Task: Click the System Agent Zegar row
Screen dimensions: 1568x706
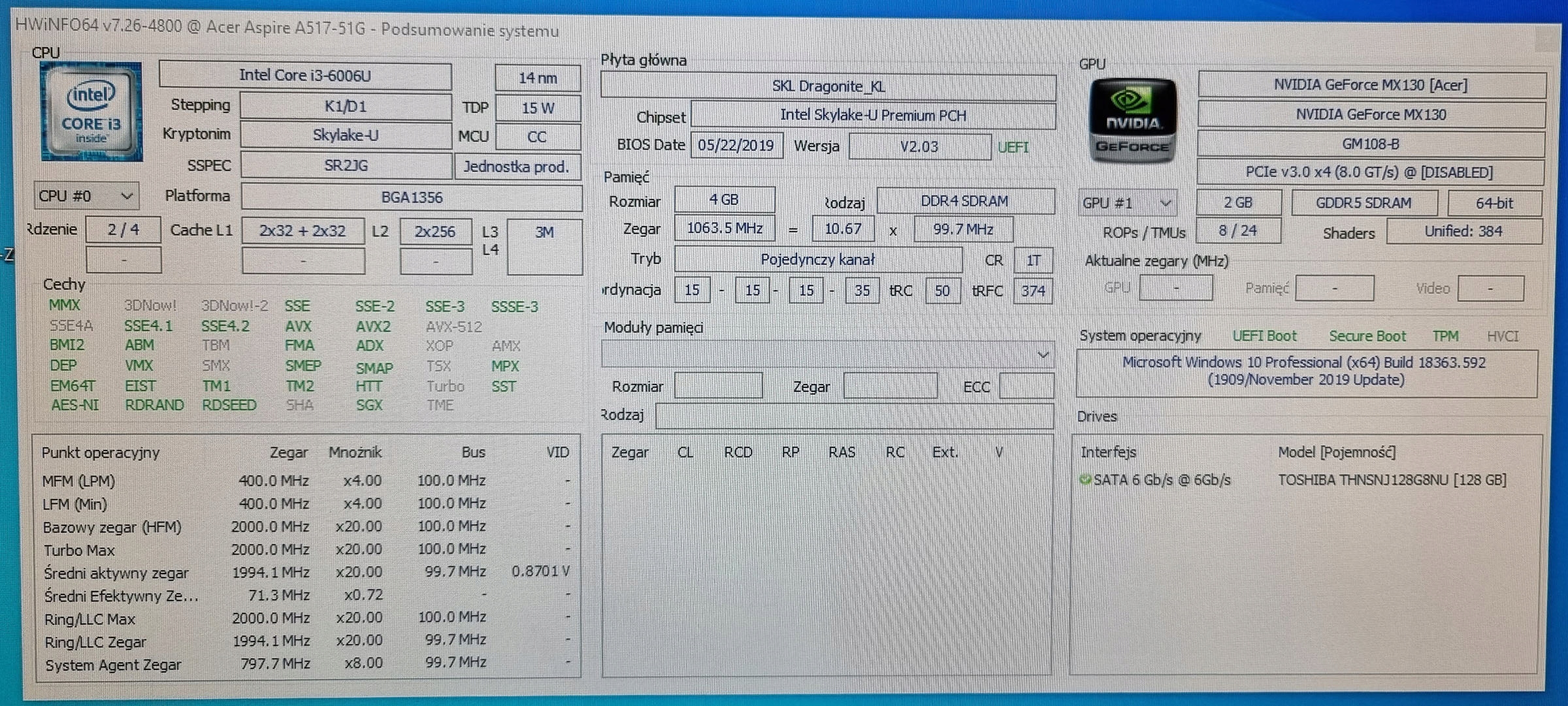Action: (306, 664)
